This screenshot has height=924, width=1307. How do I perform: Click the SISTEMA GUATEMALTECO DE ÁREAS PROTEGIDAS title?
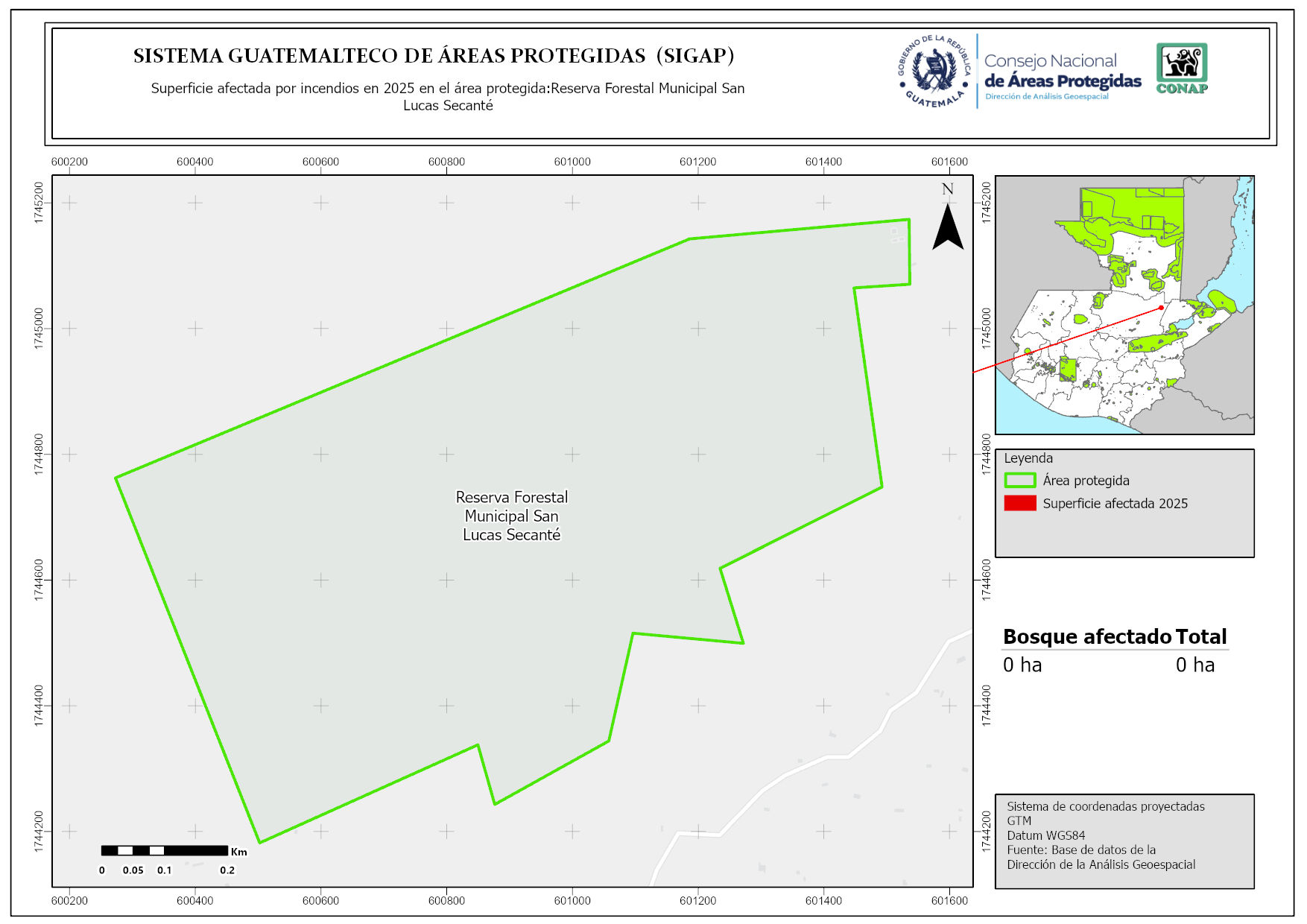[434, 56]
